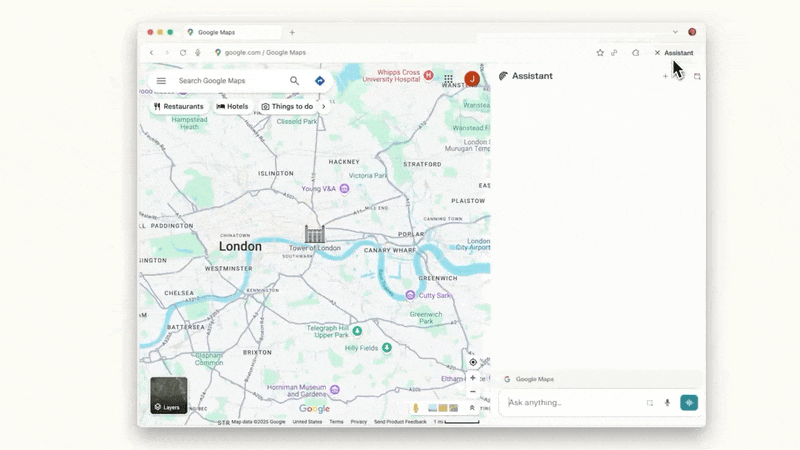This screenshot has width=800, height=450.
Task: Click the Cutty Sark pin
Action: tap(410, 295)
